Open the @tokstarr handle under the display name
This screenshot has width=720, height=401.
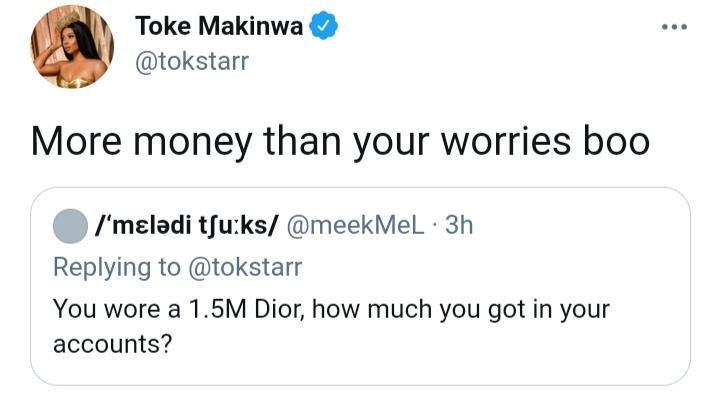(189, 62)
